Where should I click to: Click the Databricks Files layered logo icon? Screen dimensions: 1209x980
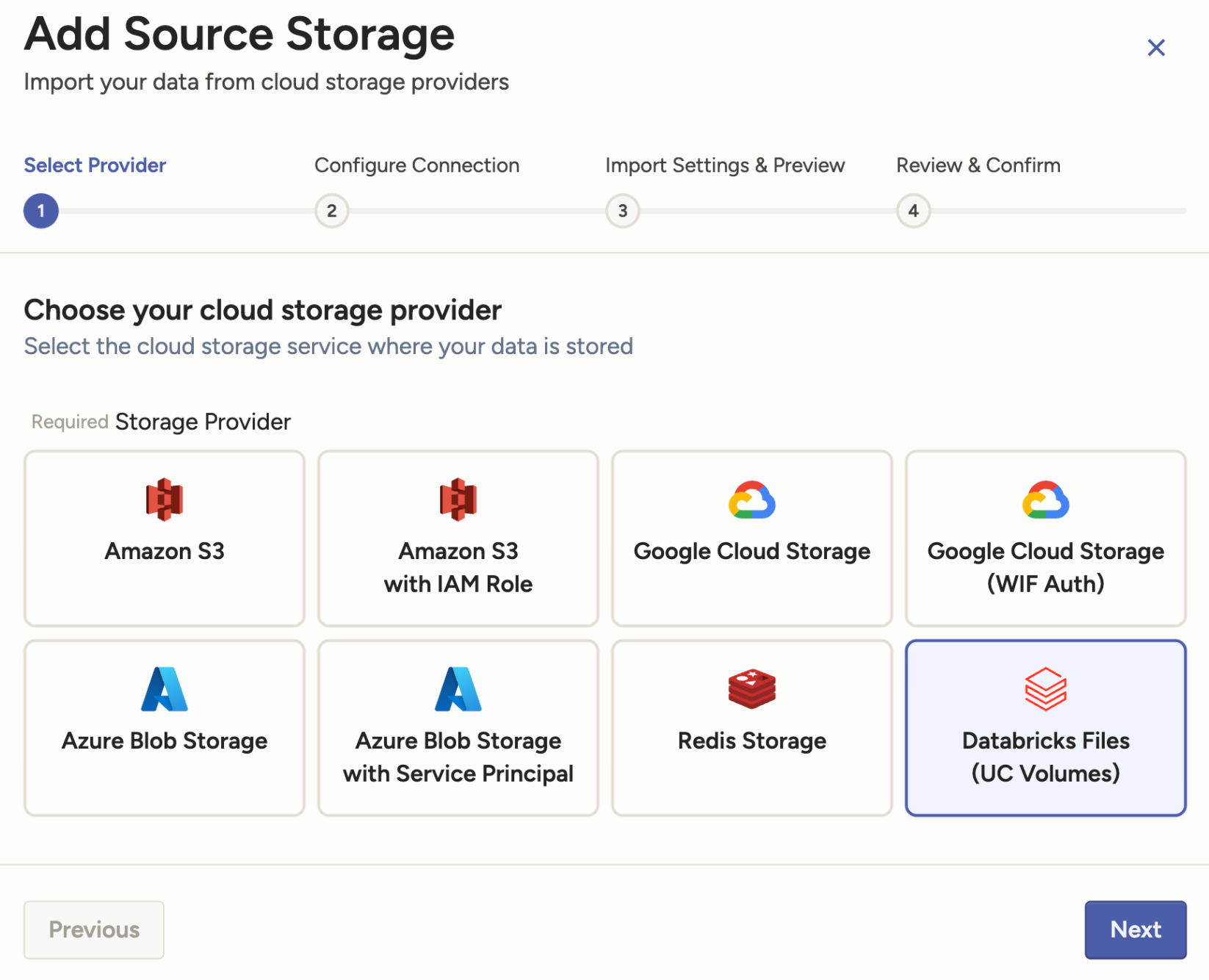(1046, 689)
